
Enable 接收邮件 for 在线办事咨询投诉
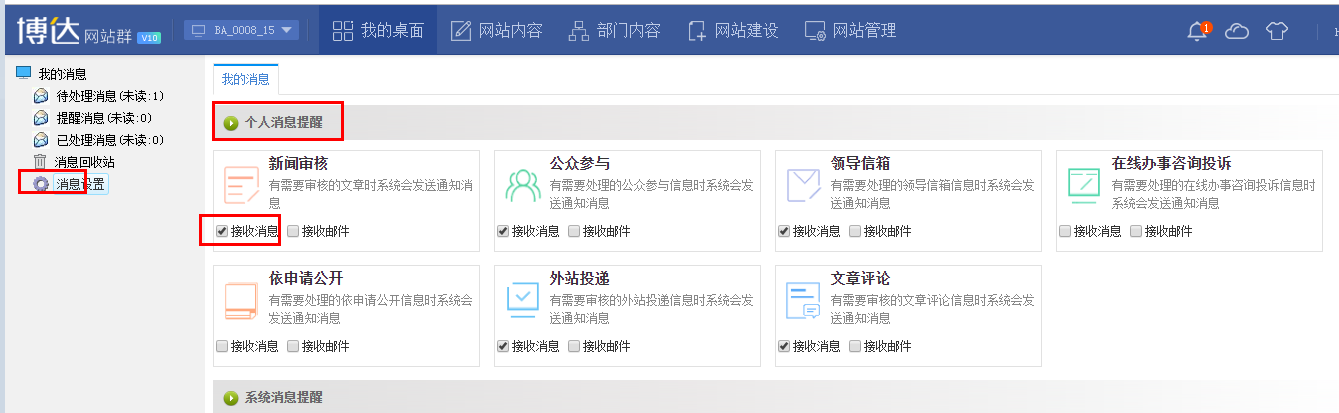pyautogui.click(x=1136, y=231)
